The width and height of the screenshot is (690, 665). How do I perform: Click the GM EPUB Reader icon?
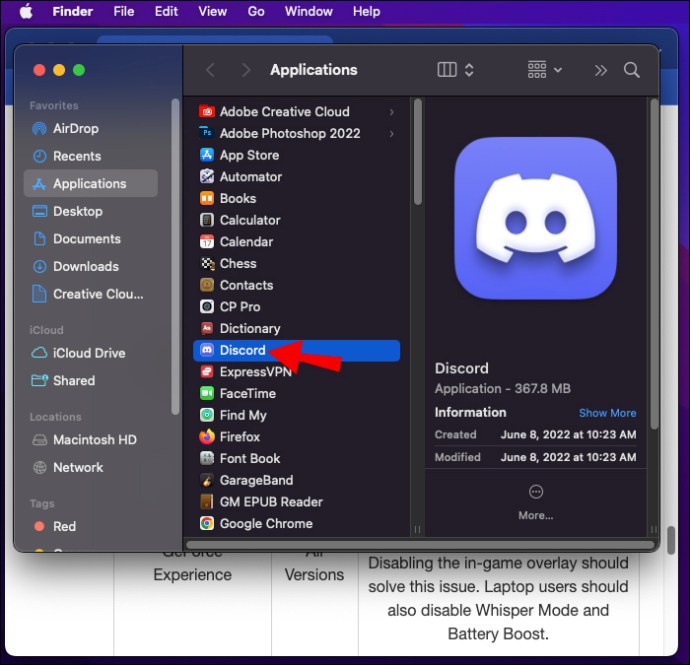[x=207, y=502]
